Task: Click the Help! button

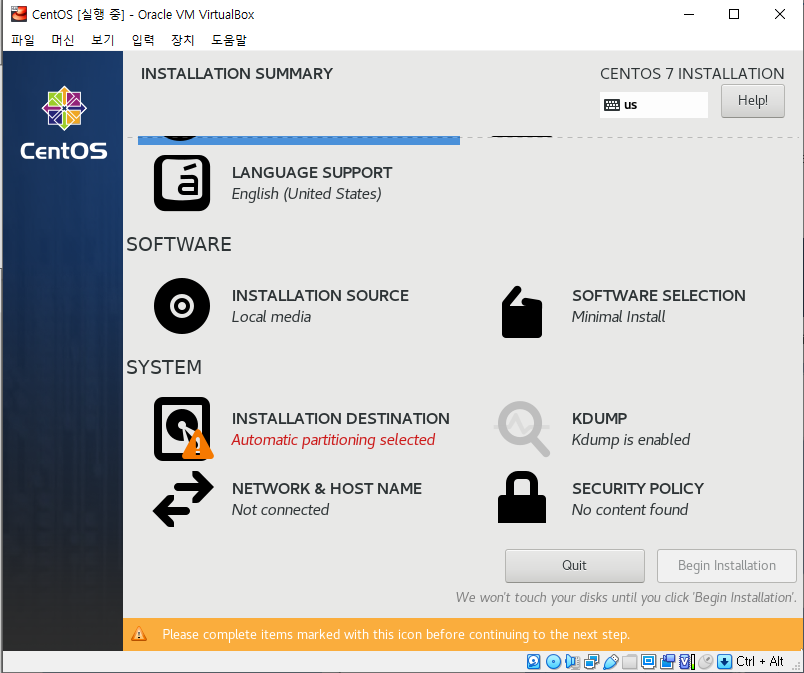Action: coord(752,101)
